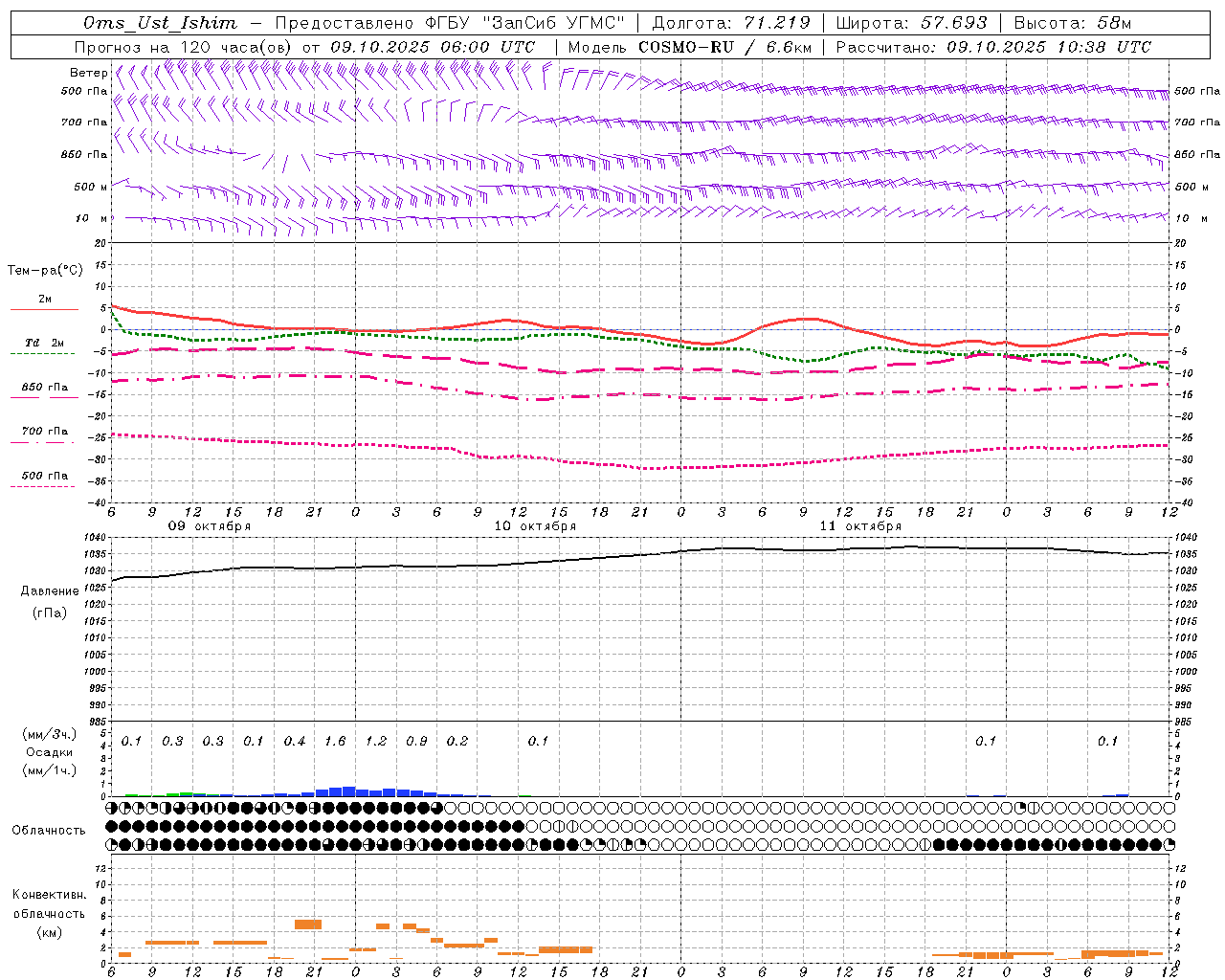Click the Высота 58м header field
Screen dimensions: 1225x980
click(1072, 23)
